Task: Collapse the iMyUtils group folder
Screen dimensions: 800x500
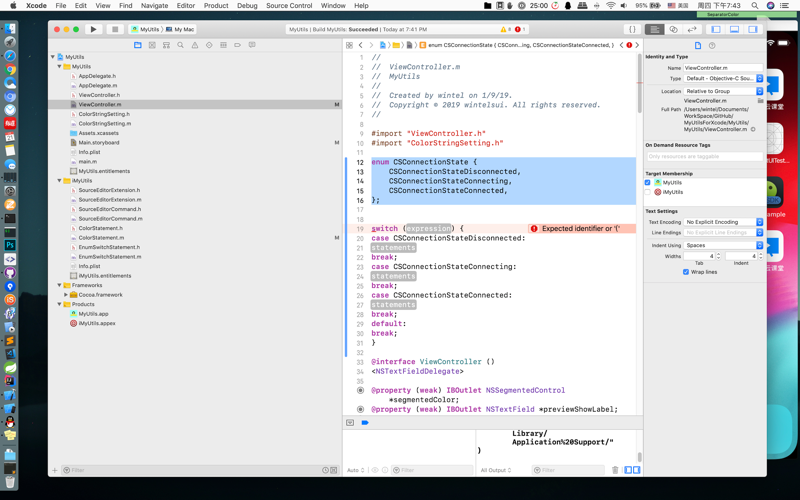Action: click(60, 181)
